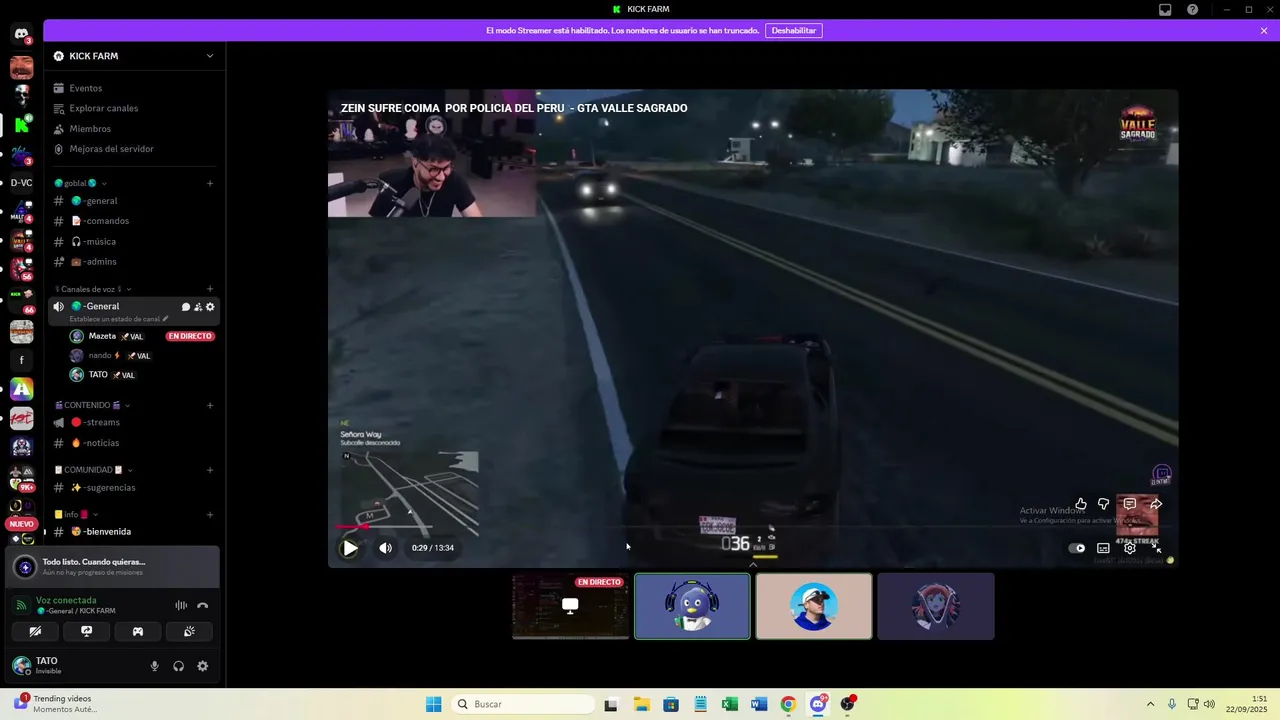Image resolution: width=1280 pixels, height=720 pixels.
Task: Share your screen button
Action: [x=87, y=631]
